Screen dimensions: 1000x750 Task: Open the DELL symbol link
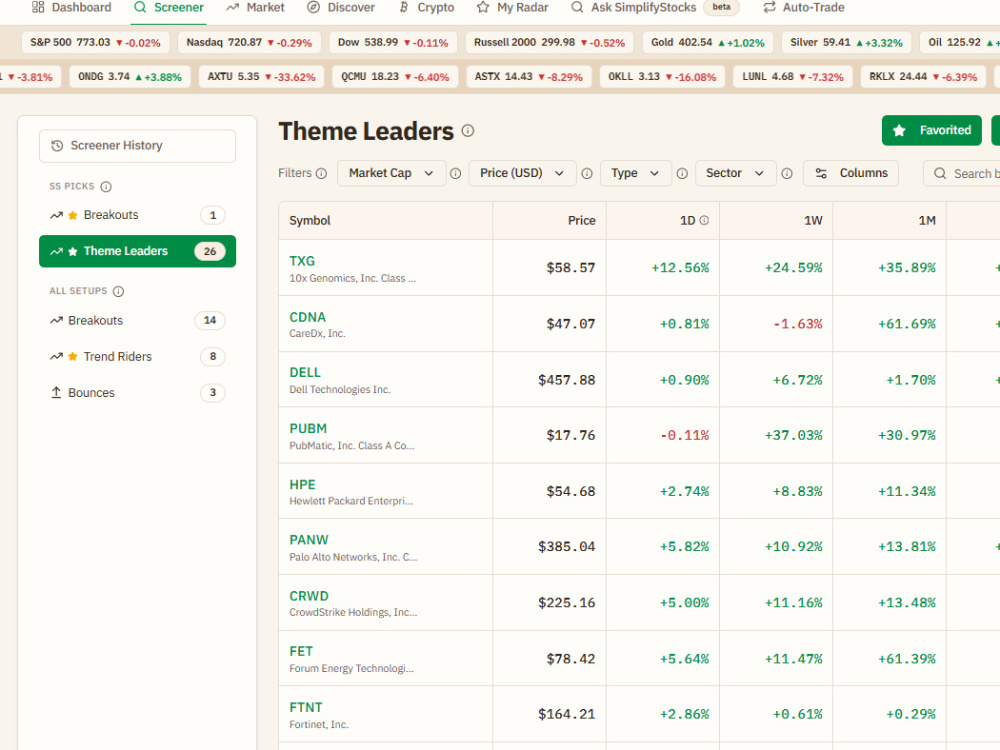point(305,372)
